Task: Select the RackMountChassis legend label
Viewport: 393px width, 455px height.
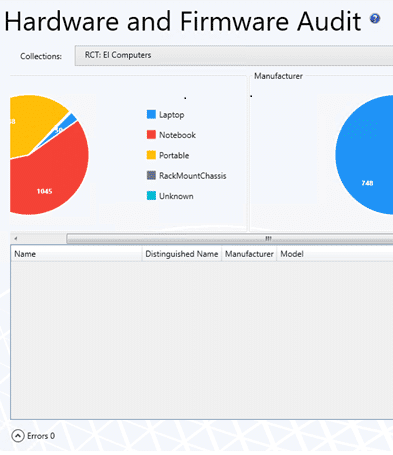Action: [x=193, y=176]
